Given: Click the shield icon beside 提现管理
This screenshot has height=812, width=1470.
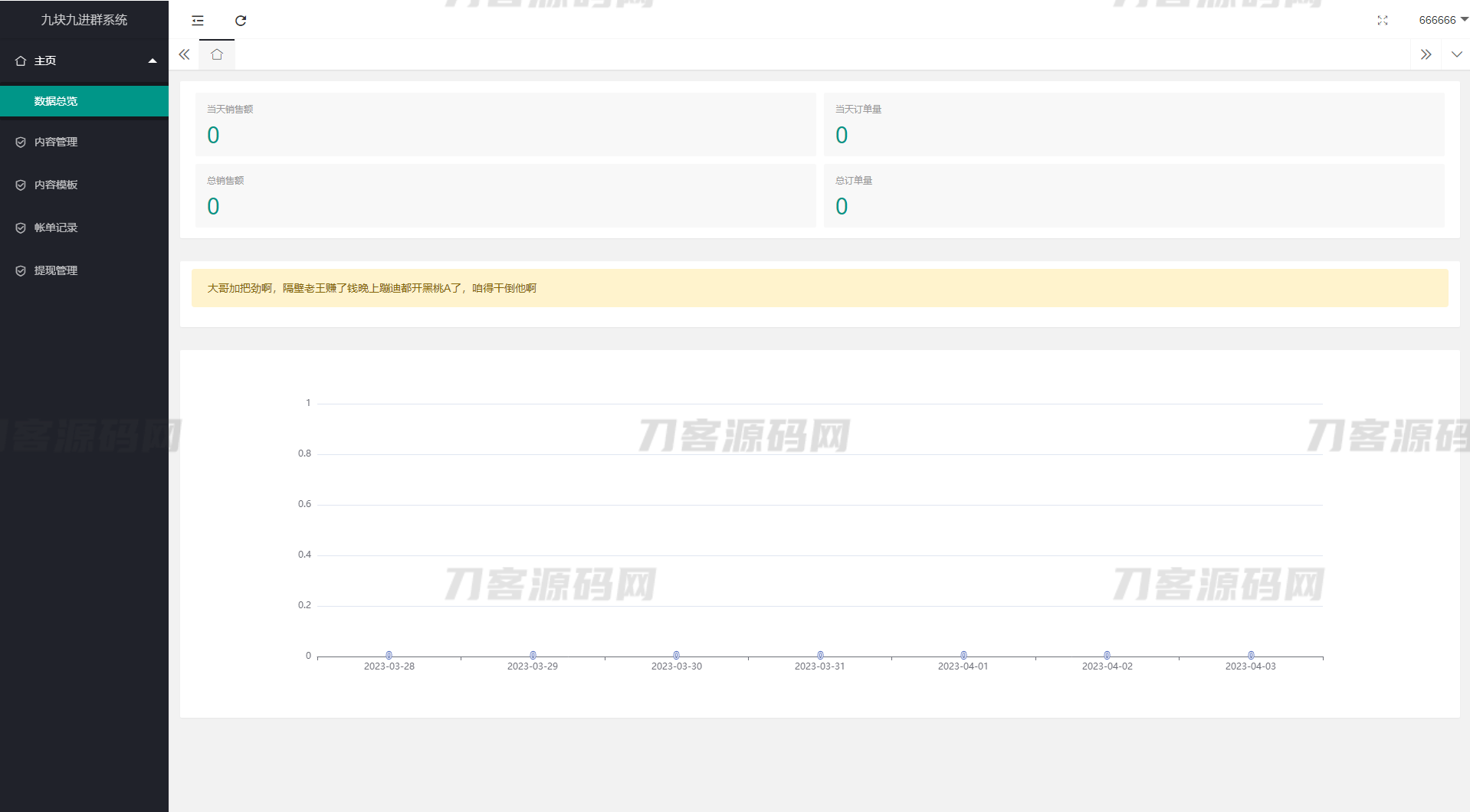Looking at the screenshot, I should (x=21, y=271).
